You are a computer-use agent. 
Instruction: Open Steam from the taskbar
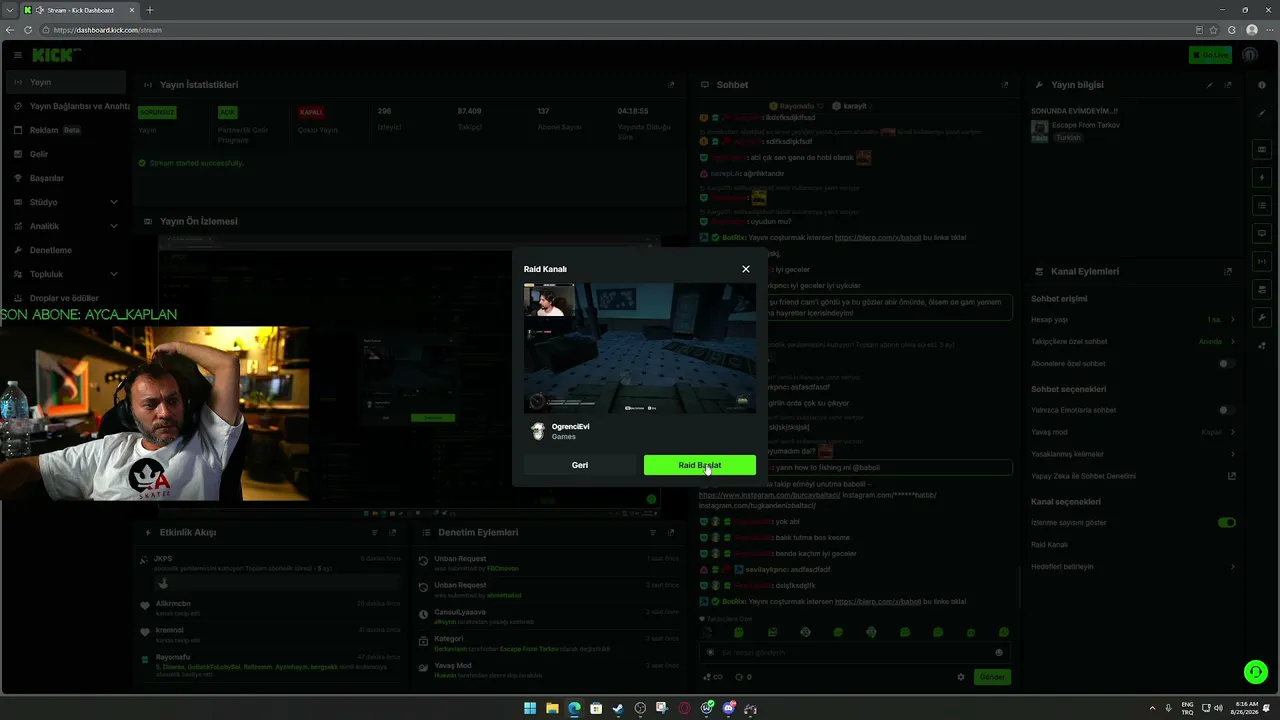(x=618, y=708)
